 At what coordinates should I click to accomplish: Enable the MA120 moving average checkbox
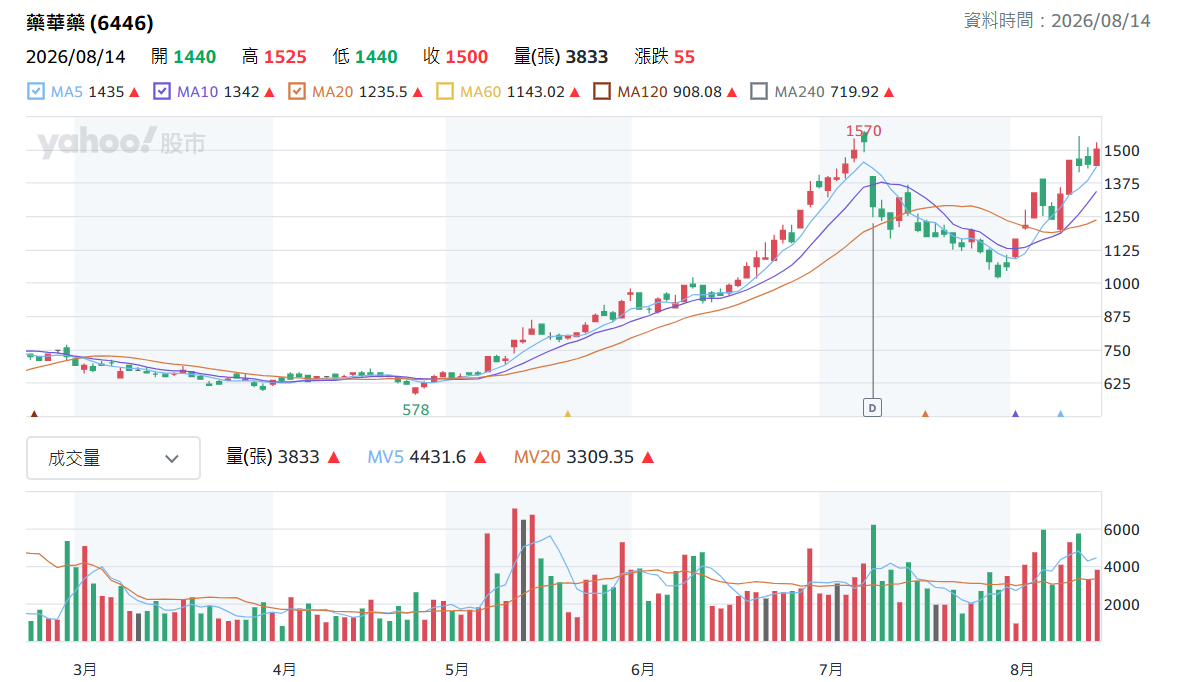(602, 92)
